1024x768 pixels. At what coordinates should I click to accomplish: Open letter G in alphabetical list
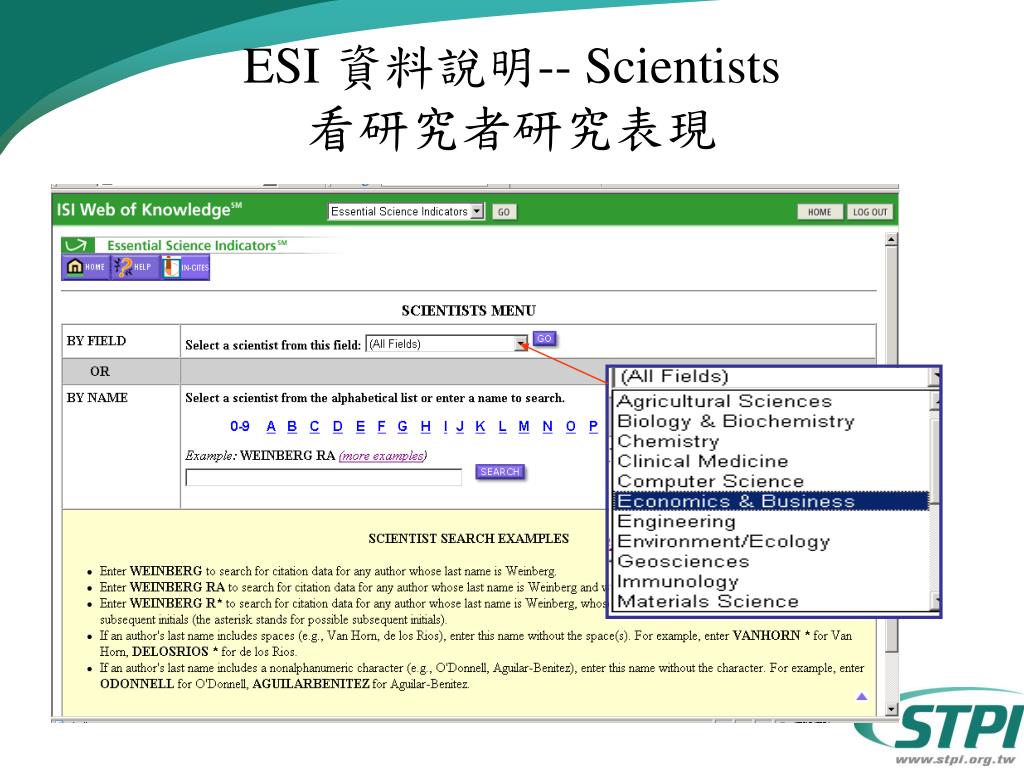402,426
